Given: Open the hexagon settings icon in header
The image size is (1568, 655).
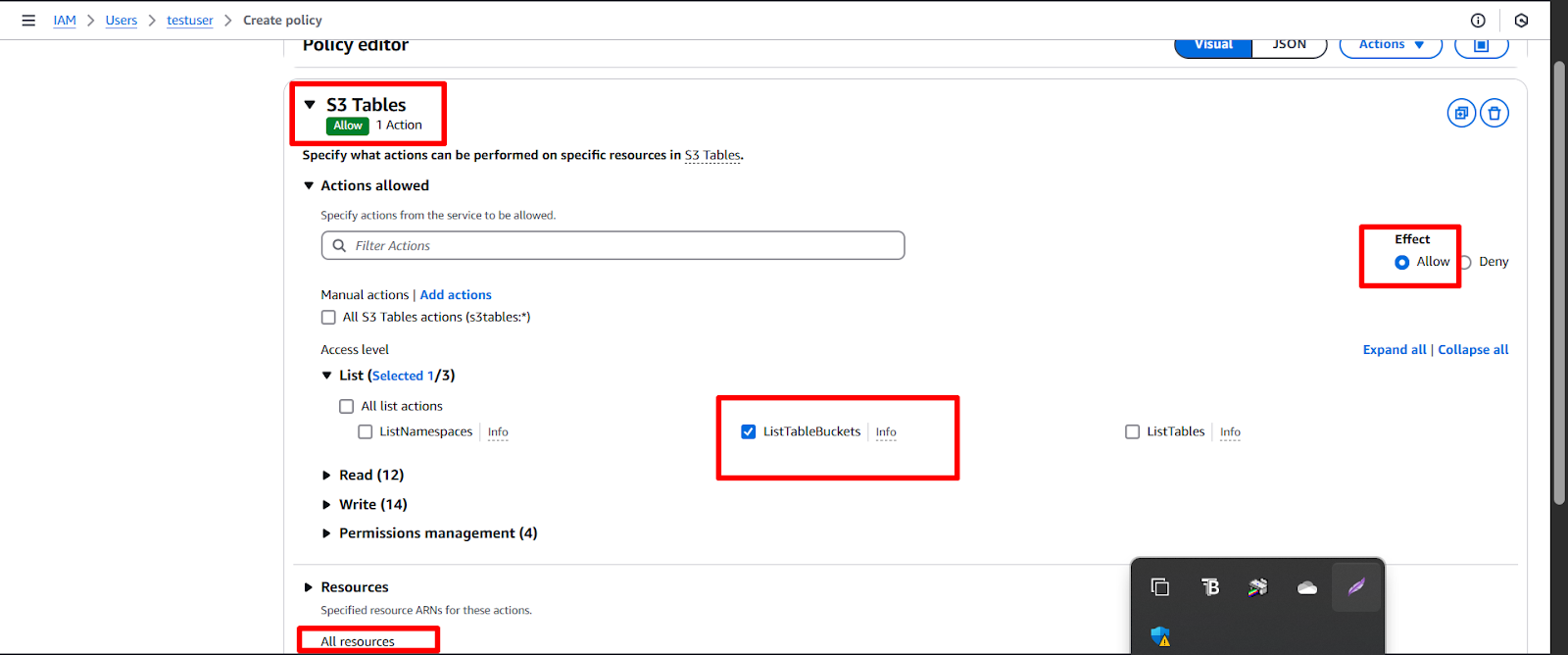Looking at the screenshot, I should pos(1521,21).
